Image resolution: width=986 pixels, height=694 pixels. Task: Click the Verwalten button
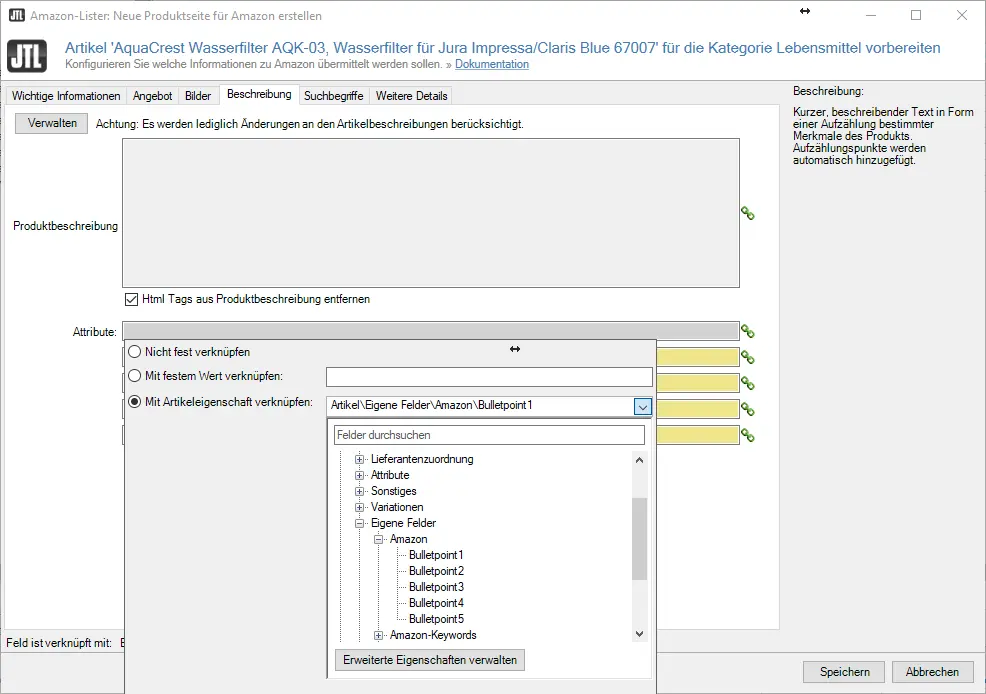52,123
